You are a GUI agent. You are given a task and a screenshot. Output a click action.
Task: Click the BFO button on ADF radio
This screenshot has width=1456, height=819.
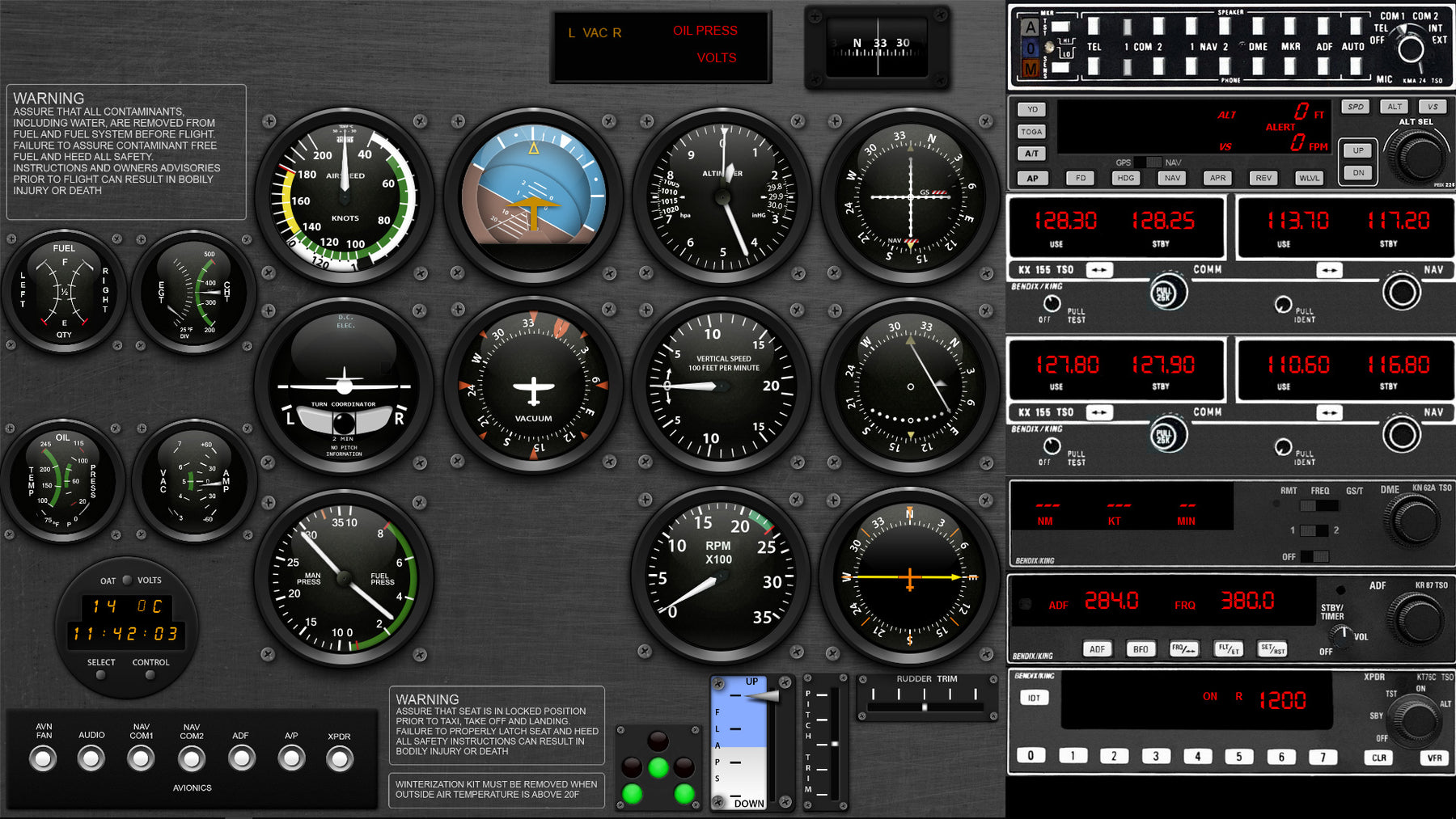pyautogui.click(x=1141, y=649)
